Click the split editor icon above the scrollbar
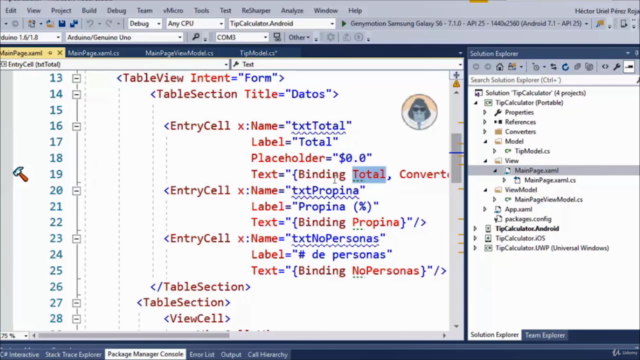Image resolution: width=640 pixels, height=360 pixels. click(x=456, y=75)
